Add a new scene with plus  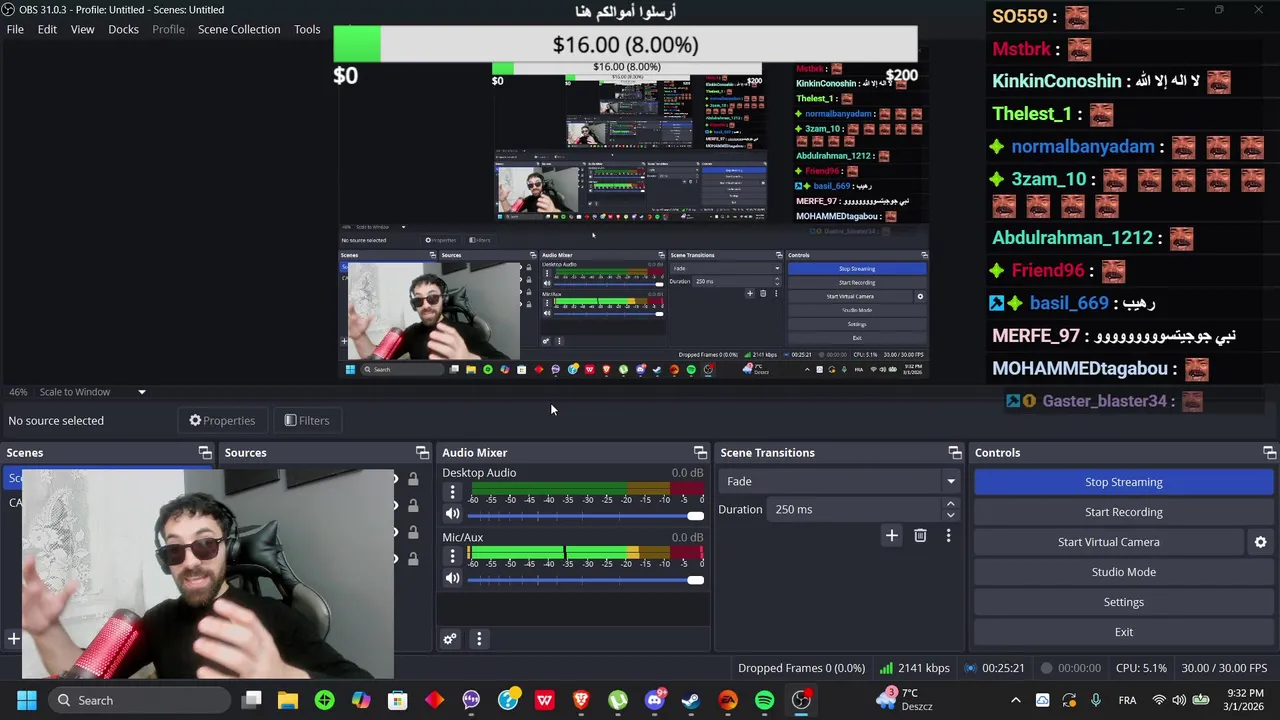point(14,639)
